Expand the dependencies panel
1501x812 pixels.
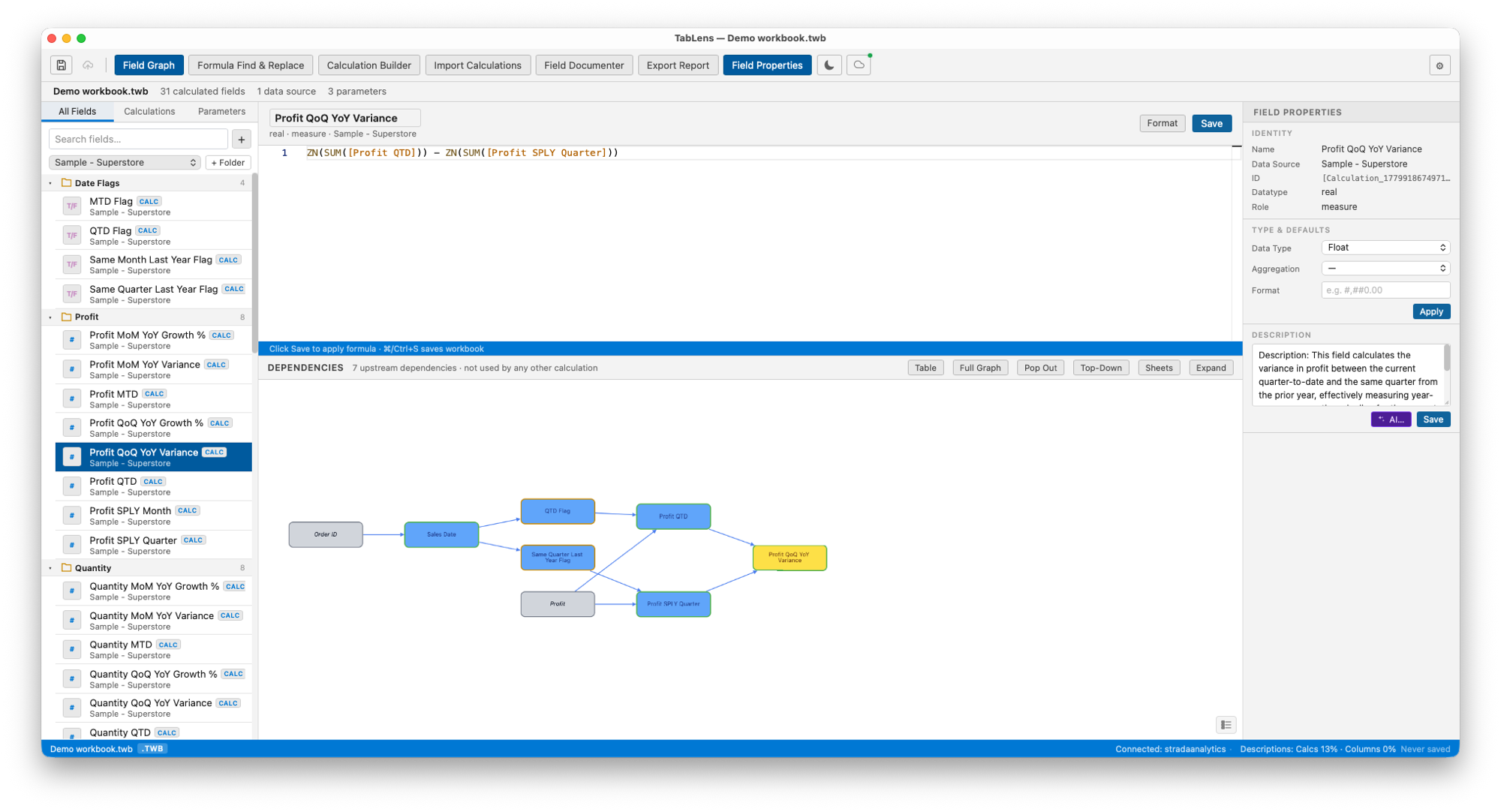point(1211,368)
